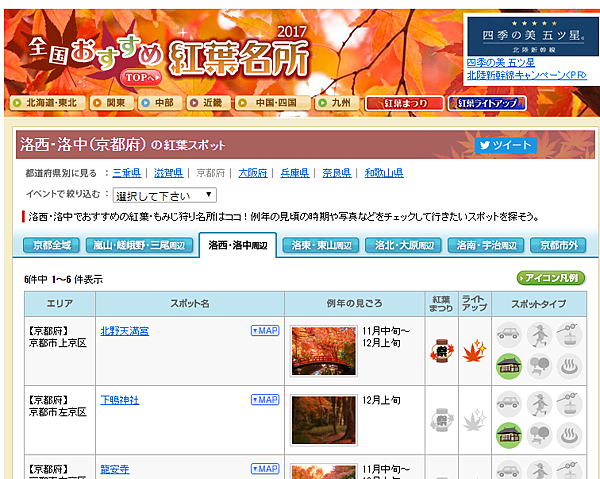The height and width of the screenshot is (479, 600).
Task: Click grey light-up maple icon for 下鴨神社
Action: click(474, 420)
